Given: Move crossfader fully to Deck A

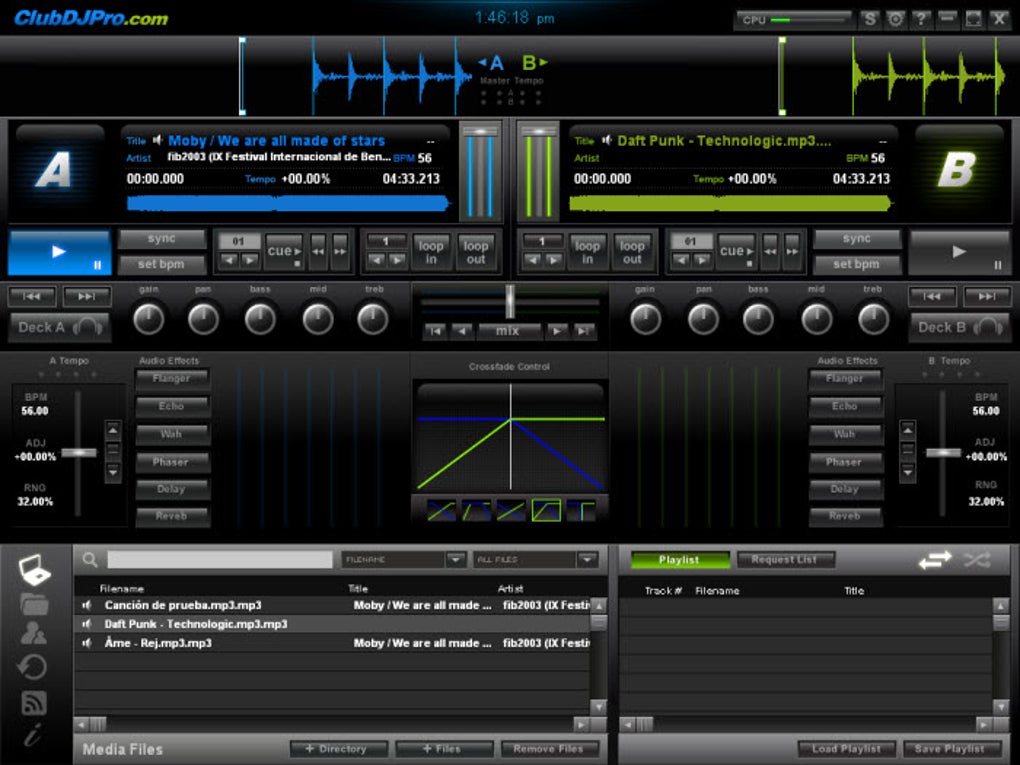Looking at the screenshot, I should 435,332.
